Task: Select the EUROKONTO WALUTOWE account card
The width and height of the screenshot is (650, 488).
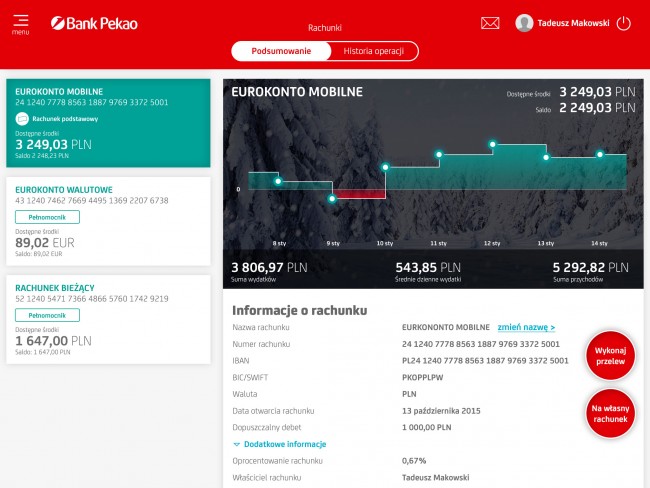Action: (108, 221)
